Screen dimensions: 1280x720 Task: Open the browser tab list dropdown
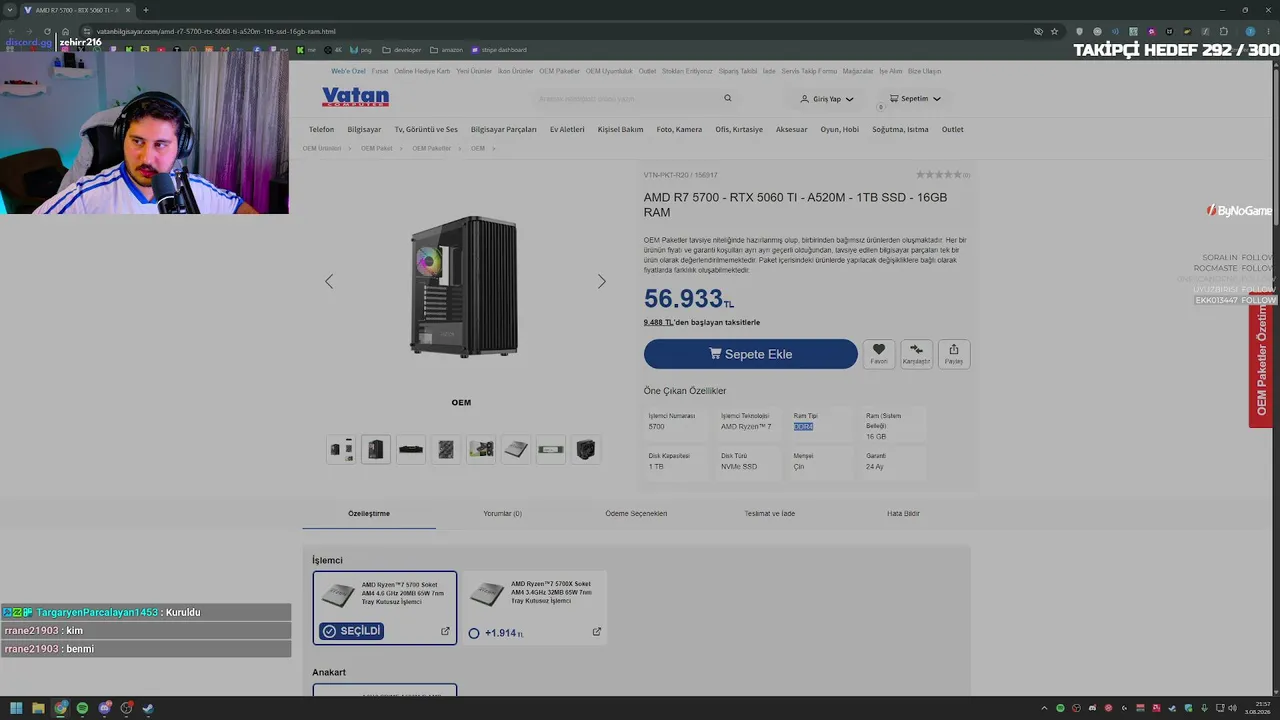pos(10,10)
